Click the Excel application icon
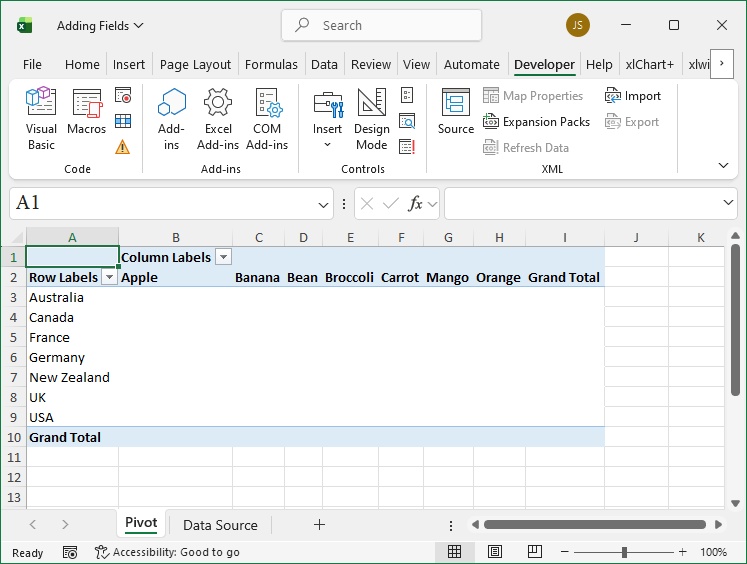747x564 pixels. 24,25
